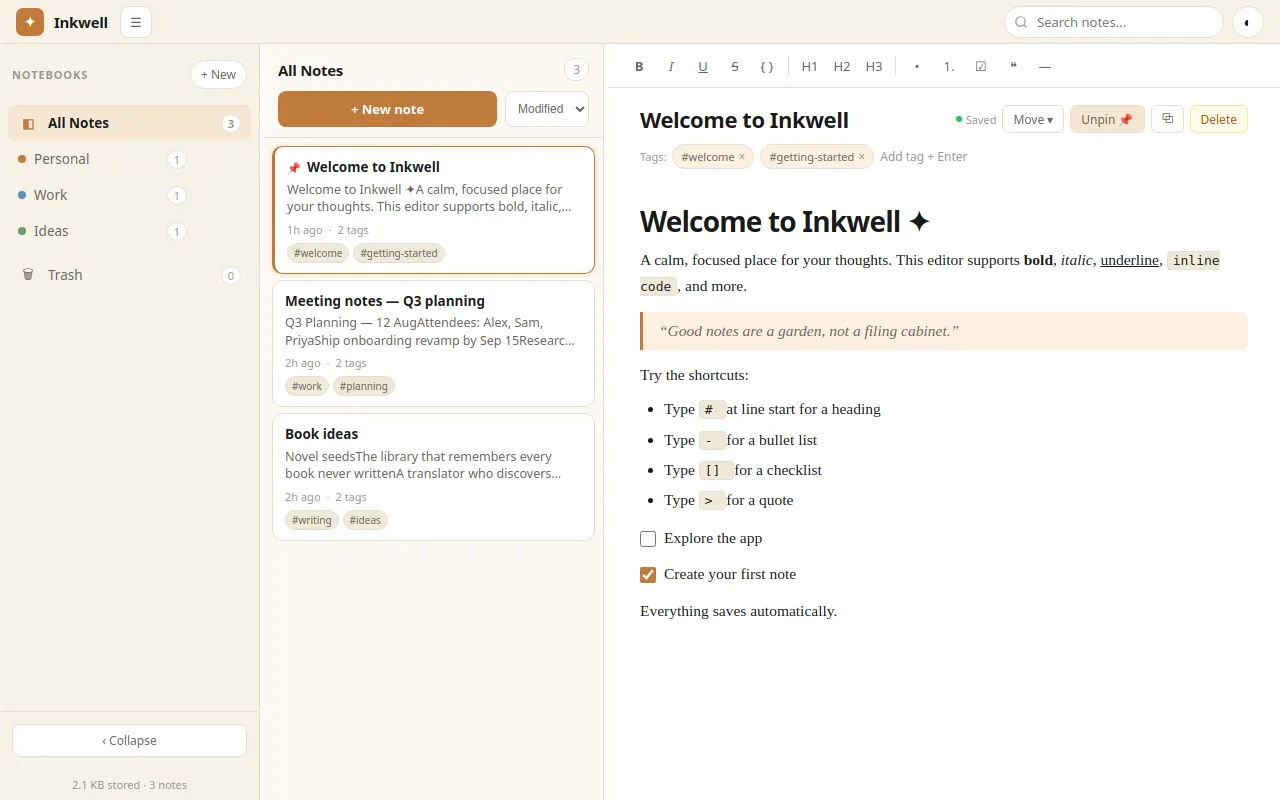1280x800 pixels.
Task: Create a note with '+ New note'
Action: 387,109
